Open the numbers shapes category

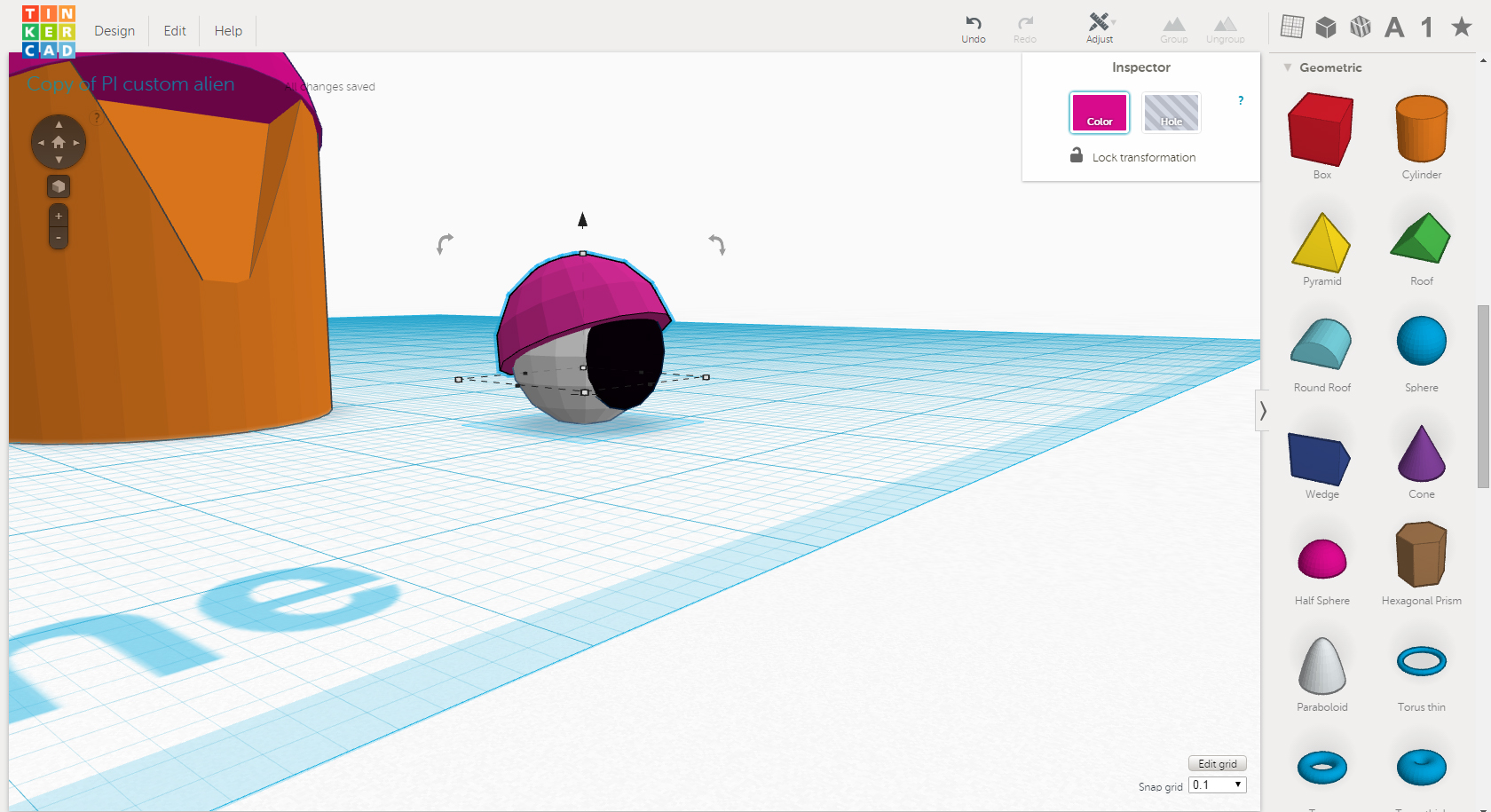[x=1427, y=28]
